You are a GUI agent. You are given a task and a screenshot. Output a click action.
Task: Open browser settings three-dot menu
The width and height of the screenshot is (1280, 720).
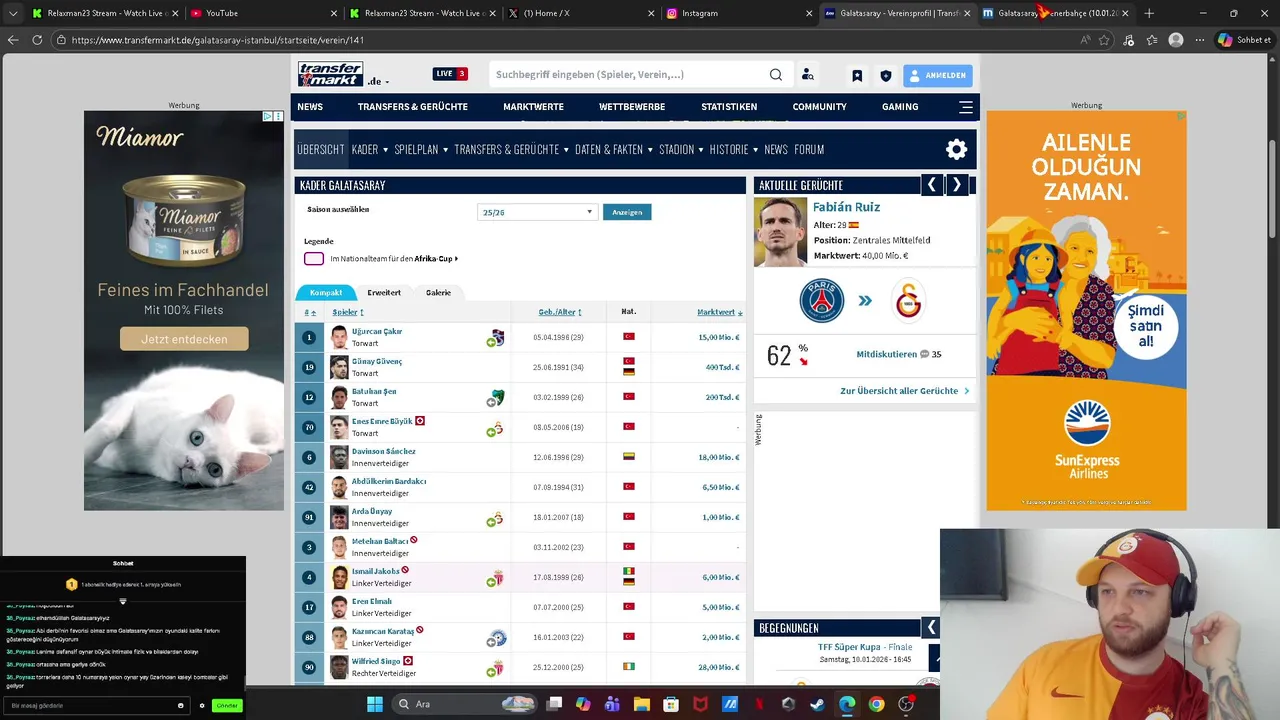click(x=1199, y=40)
